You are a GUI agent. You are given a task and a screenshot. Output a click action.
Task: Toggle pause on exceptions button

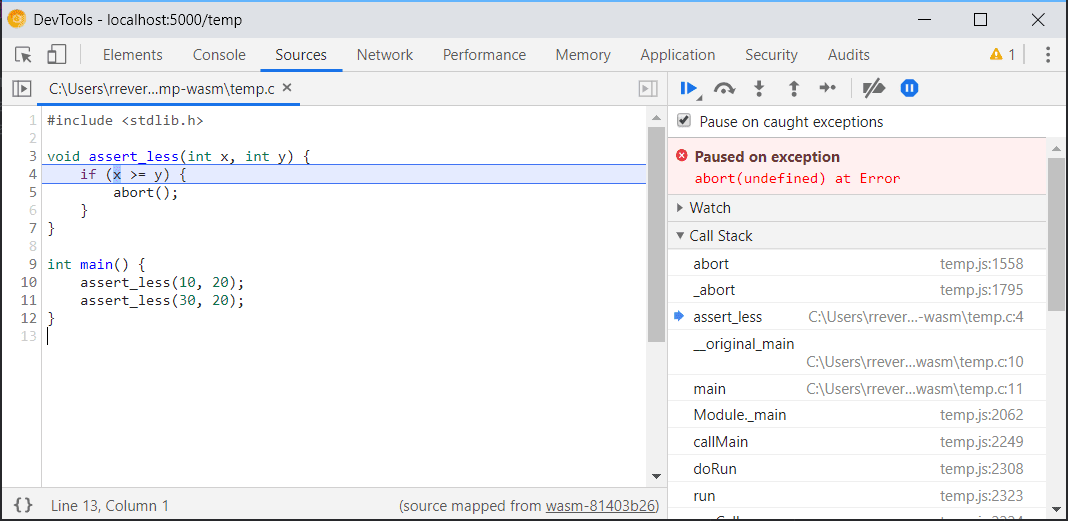(909, 89)
